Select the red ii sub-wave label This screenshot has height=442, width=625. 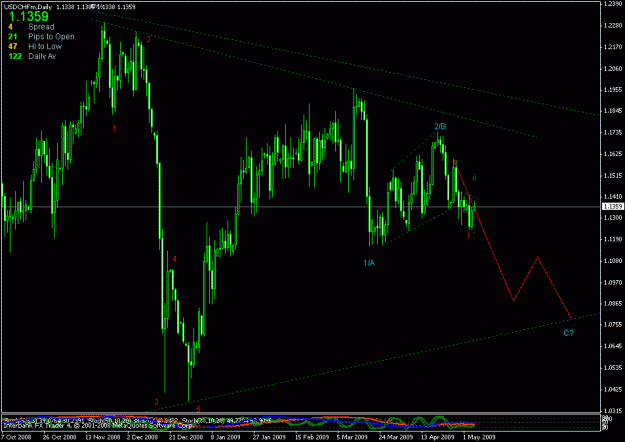(x=474, y=177)
